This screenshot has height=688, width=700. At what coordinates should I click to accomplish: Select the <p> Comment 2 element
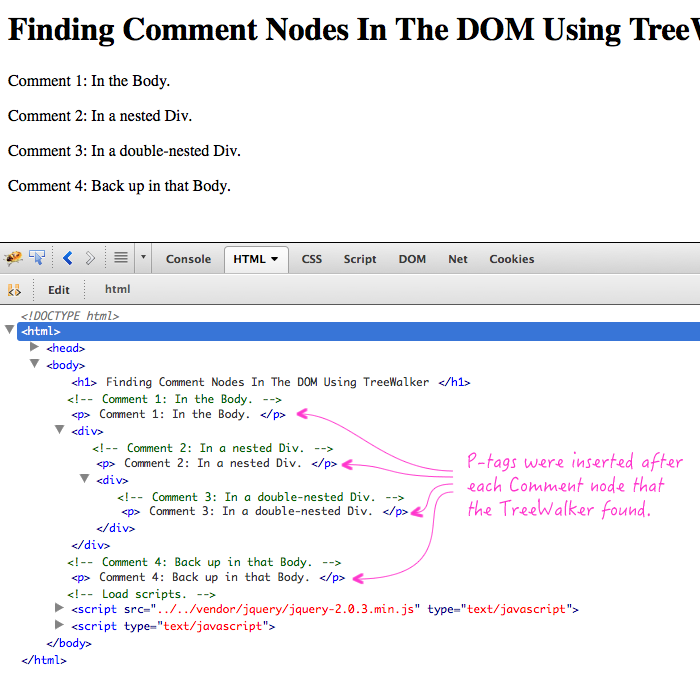(217, 463)
